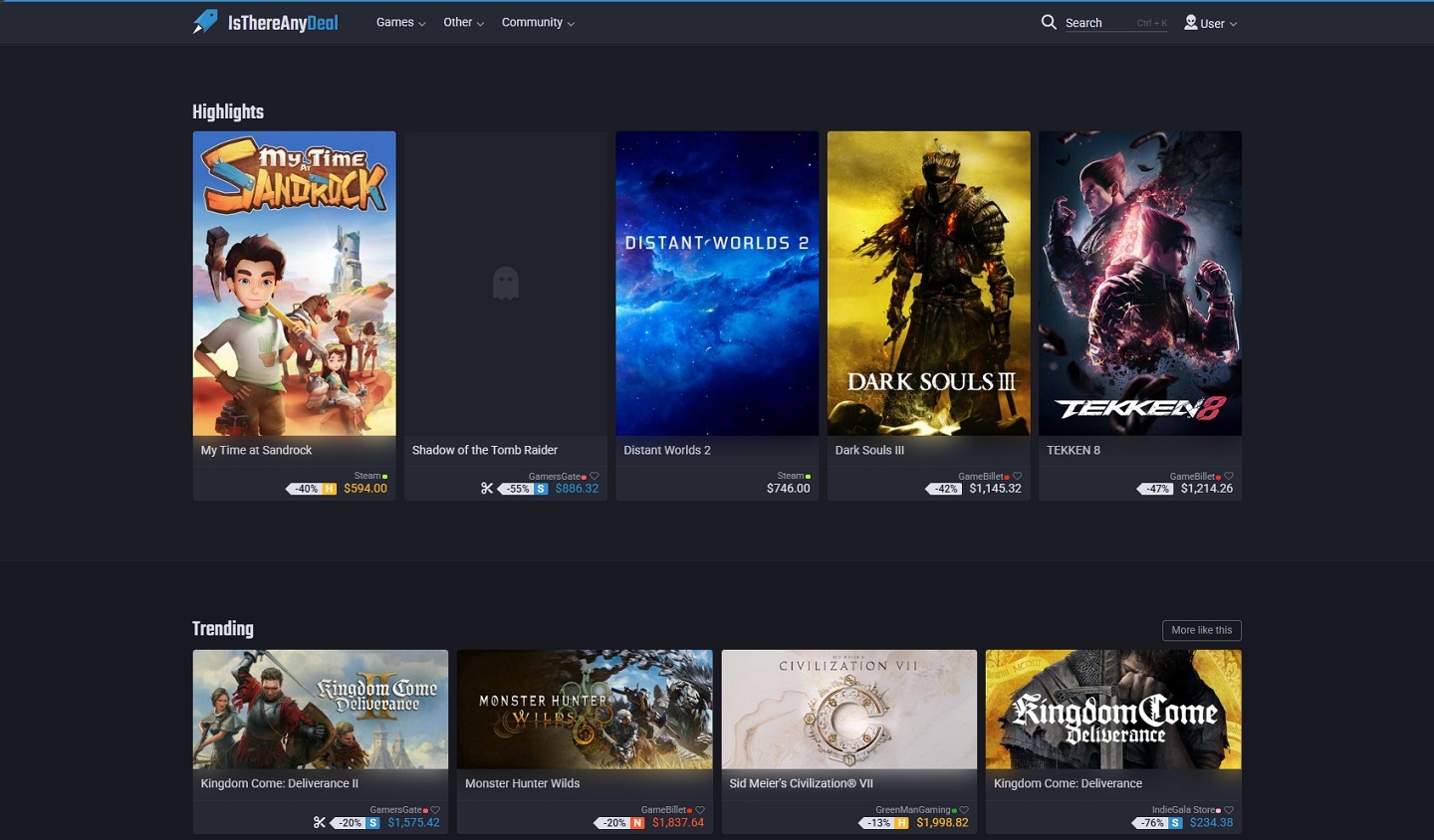Click the -42% discount tag on Dark Souls III
The width and height of the screenshot is (1434, 840).
pyautogui.click(x=943, y=489)
